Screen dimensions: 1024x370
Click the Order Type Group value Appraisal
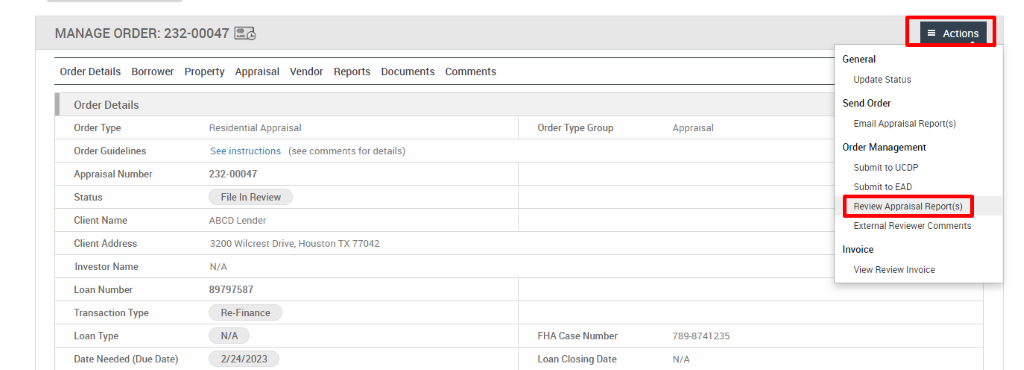point(693,128)
